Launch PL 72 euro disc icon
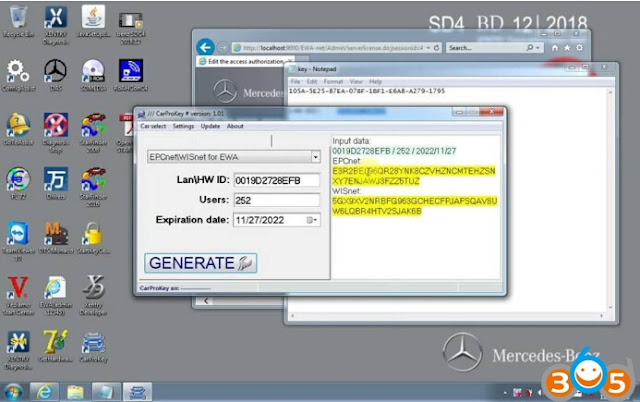The image size is (640, 402). click(18, 183)
